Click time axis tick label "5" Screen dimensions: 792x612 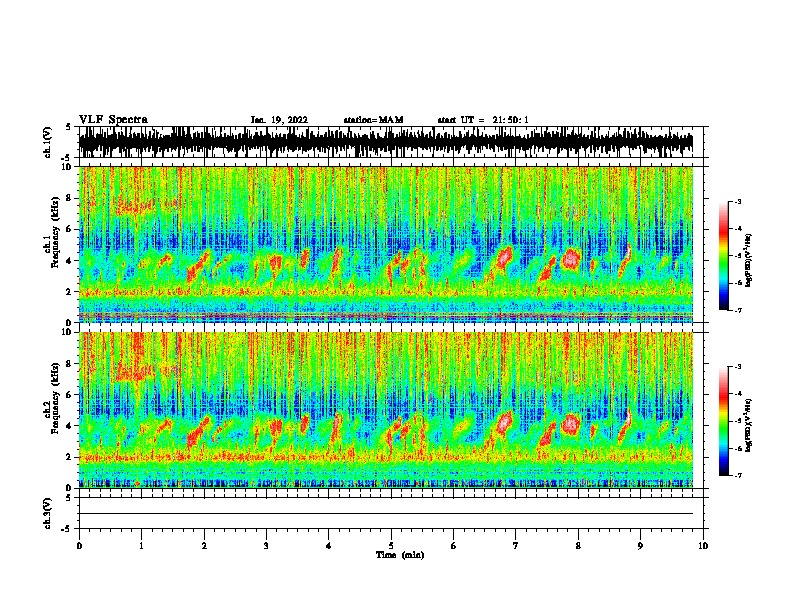pos(391,546)
